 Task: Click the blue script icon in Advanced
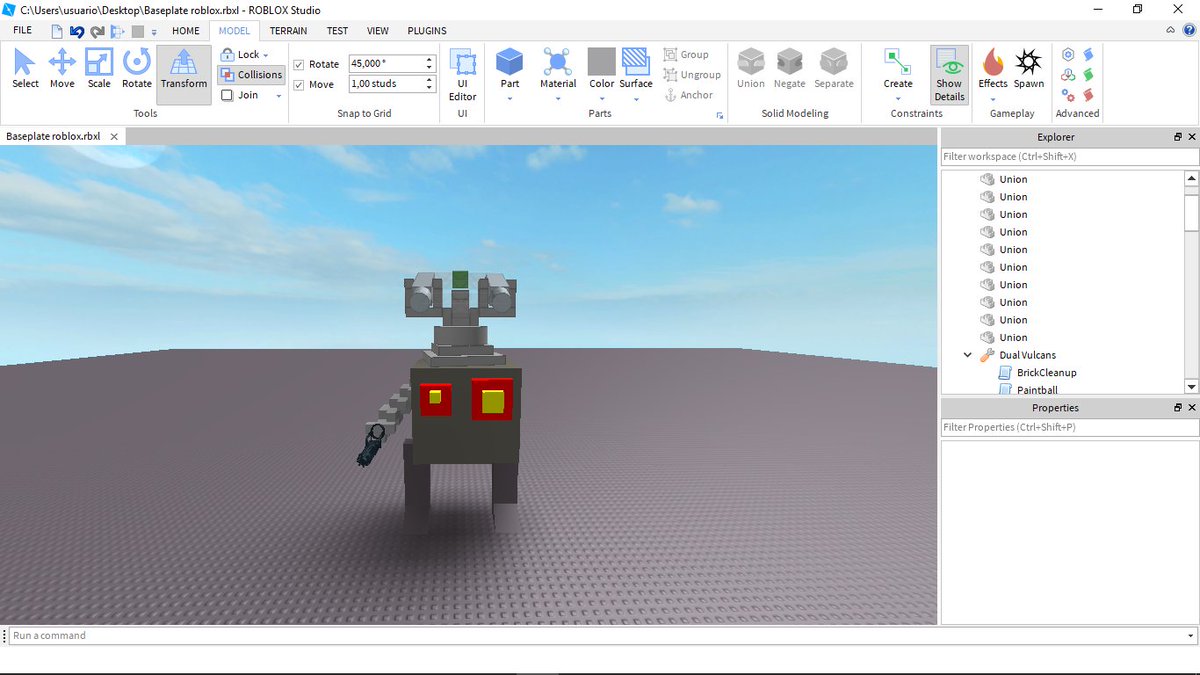(1088, 54)
